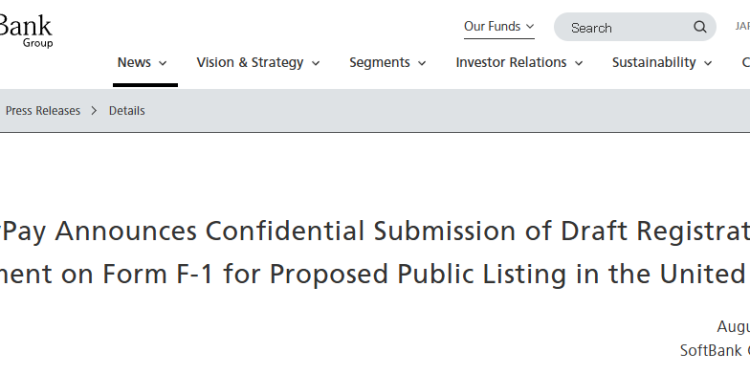
Task: Click the breadcrumb separator arrow icon
Action: (x=94, y=110)
